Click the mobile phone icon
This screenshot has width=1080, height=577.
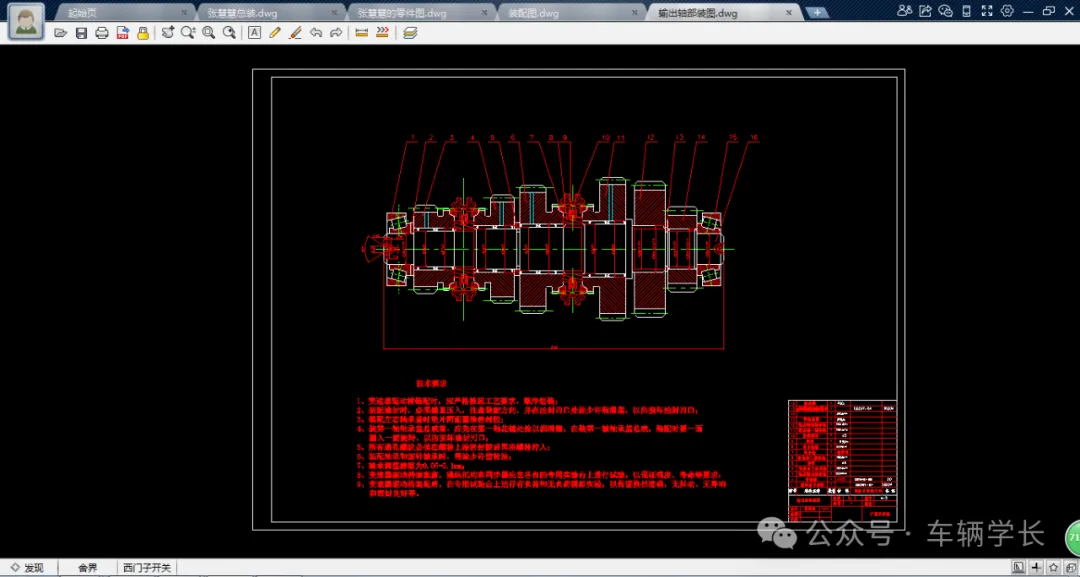(x=966, y=10)
